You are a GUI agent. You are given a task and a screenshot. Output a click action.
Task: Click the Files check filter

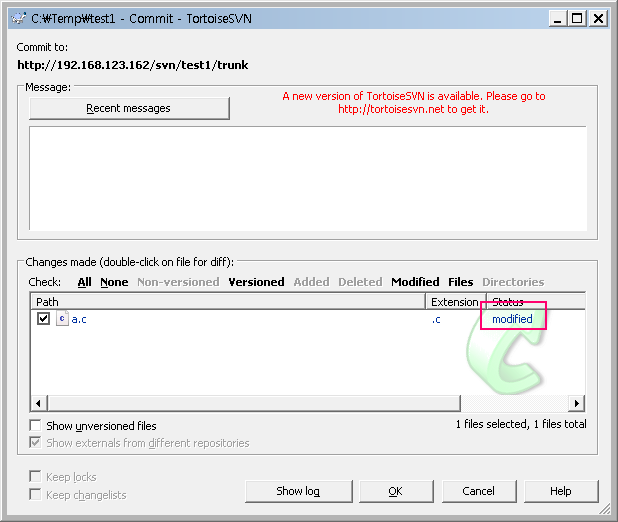(x=460, y=282)
